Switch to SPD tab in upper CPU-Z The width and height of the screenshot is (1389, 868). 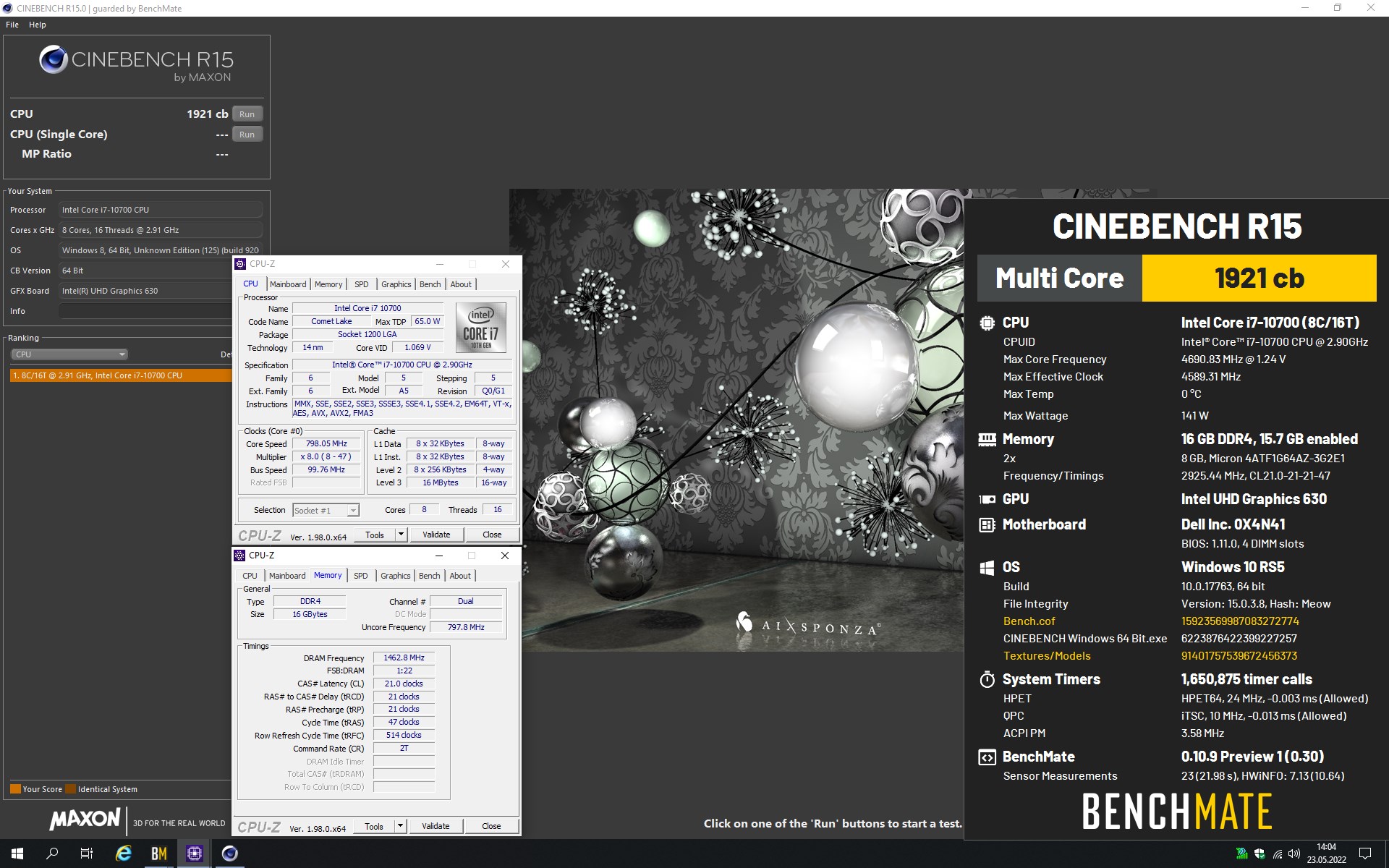click(x=362, y=284)
